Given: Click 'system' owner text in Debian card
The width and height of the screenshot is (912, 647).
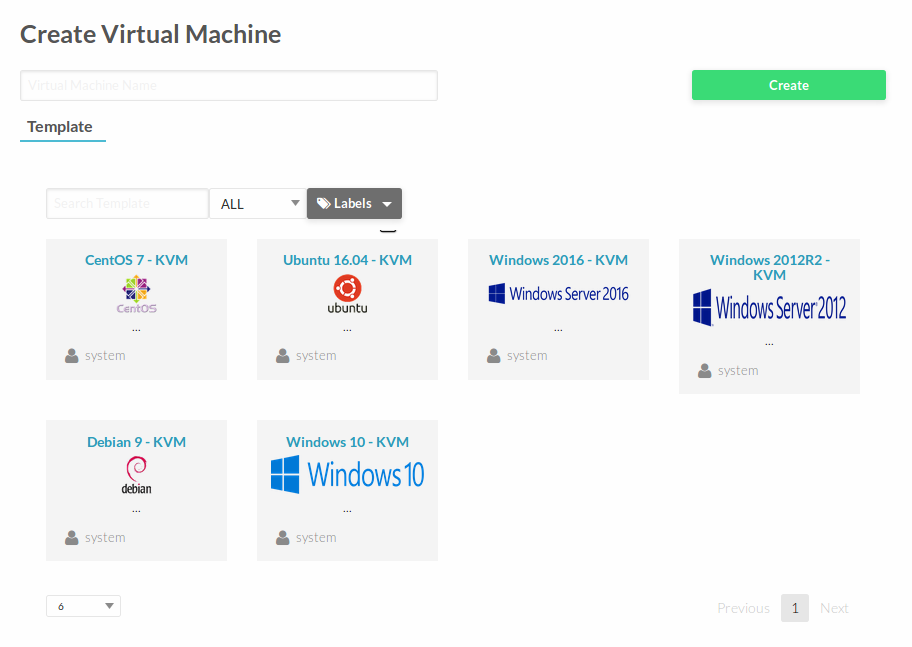Looking at the screenshot, I should [x=105, y=538].
